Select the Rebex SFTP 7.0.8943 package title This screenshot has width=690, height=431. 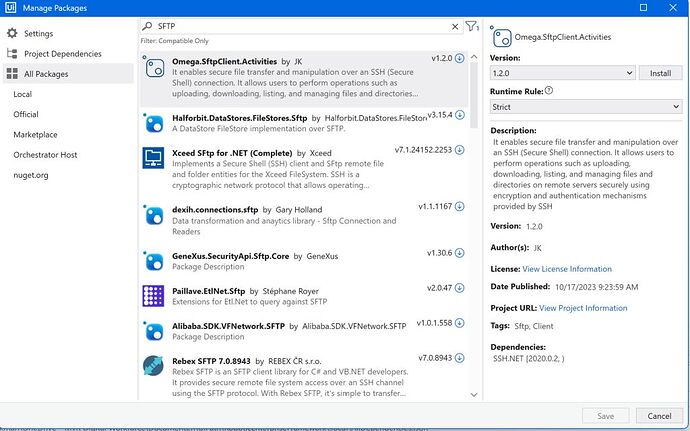tap(211, 361)
